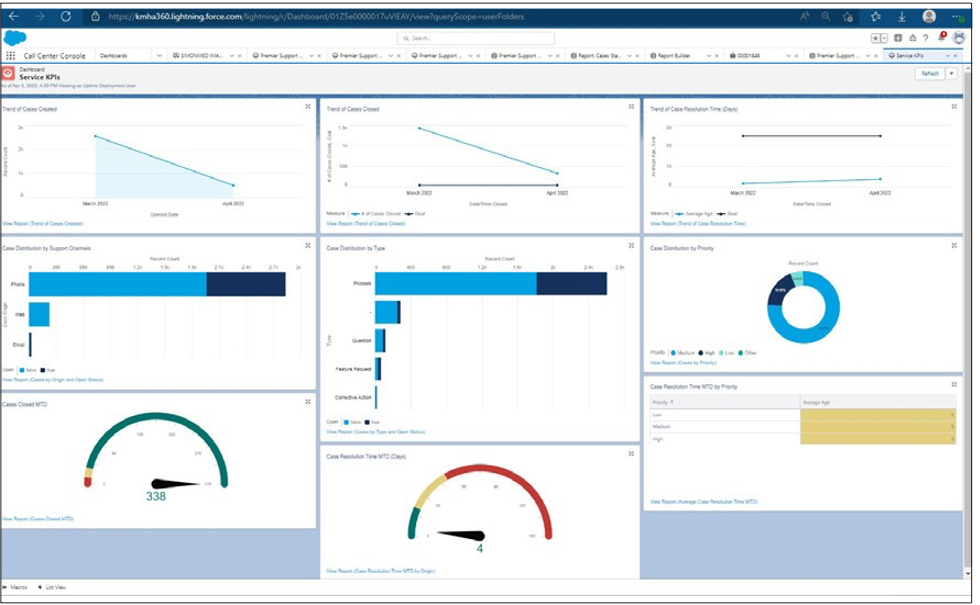
Task: Click the Refresh button
Action: [930, 73]
